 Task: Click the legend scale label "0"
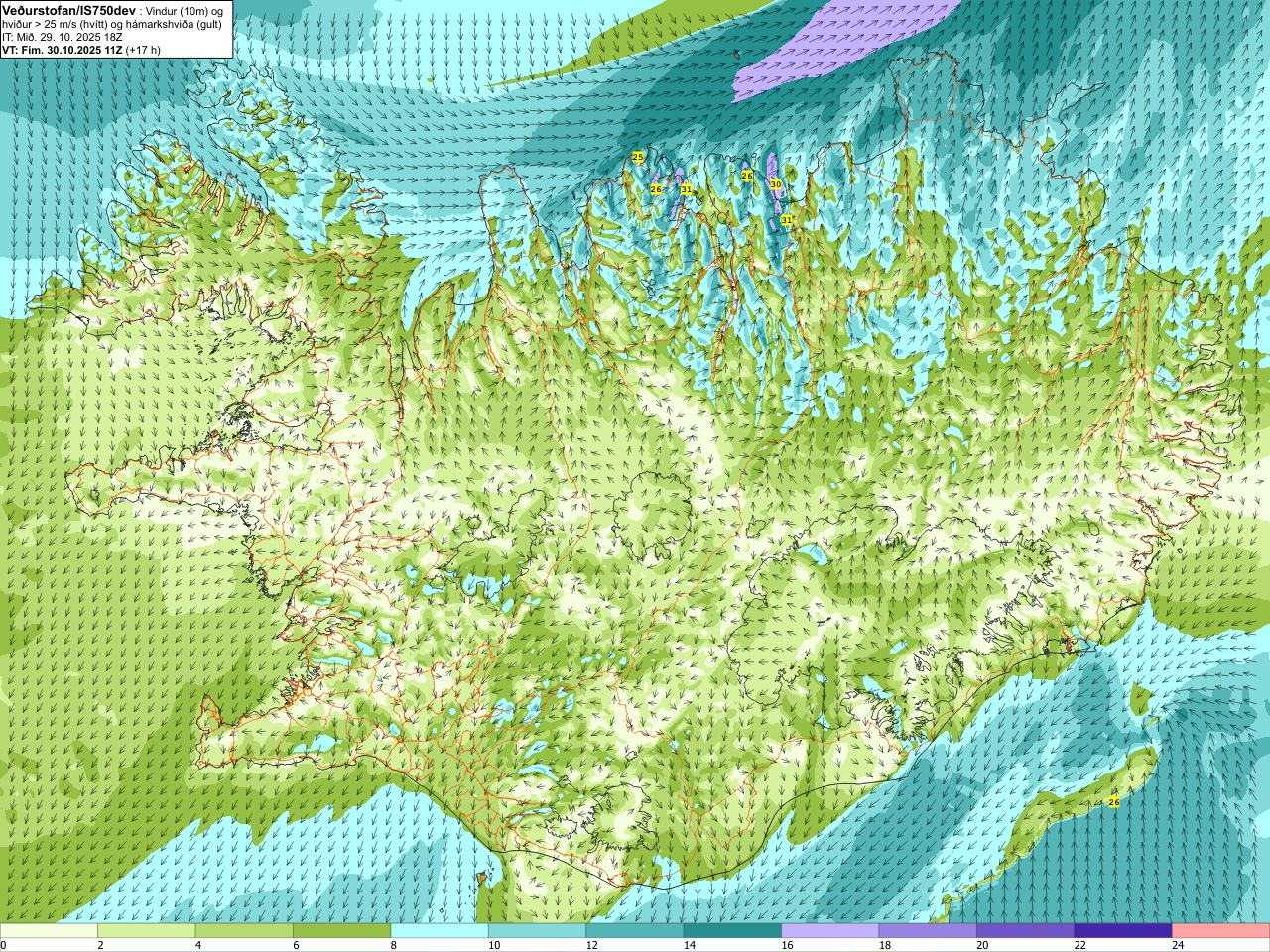pyautogui.click(x=3, y=945)
